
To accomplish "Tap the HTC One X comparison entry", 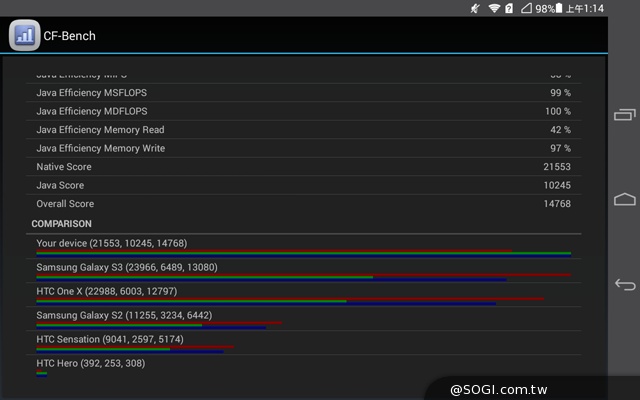I will click(303, 294).
